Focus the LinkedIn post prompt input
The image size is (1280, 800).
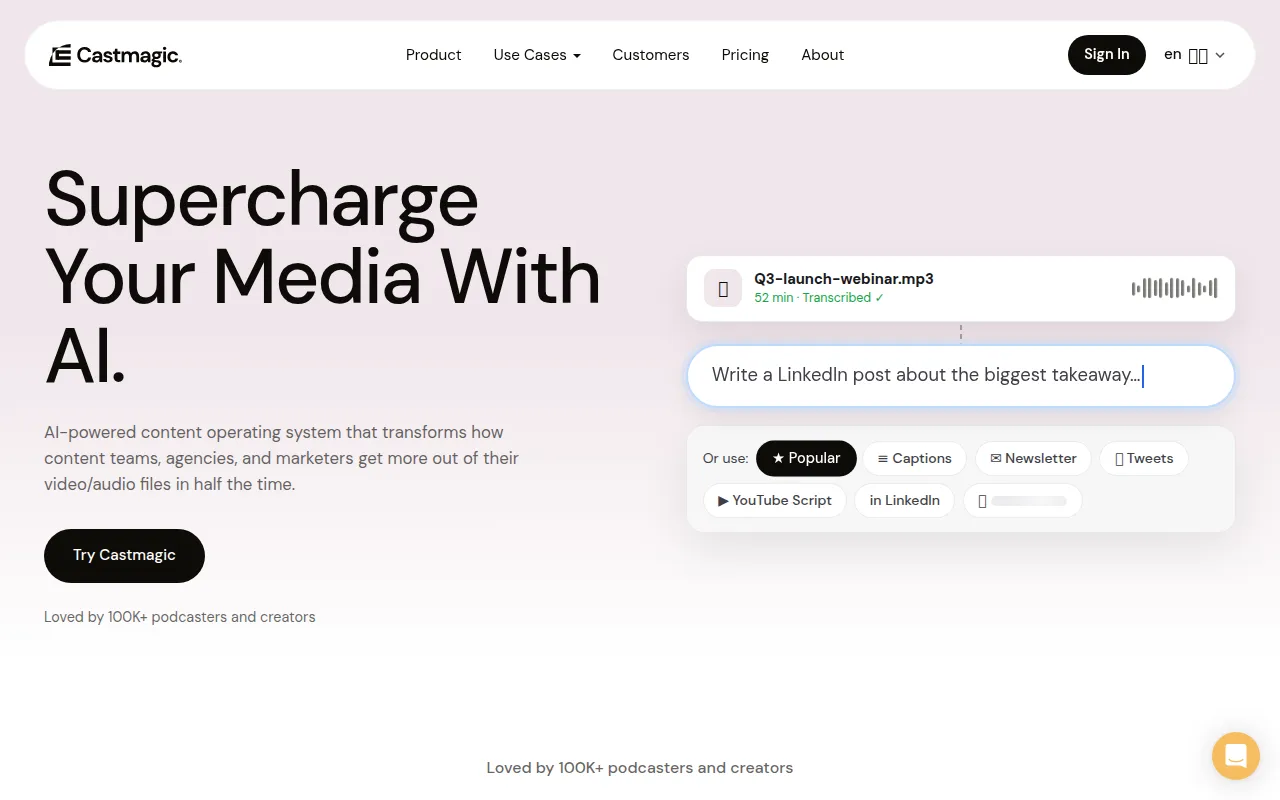click(x=961, y=376)
